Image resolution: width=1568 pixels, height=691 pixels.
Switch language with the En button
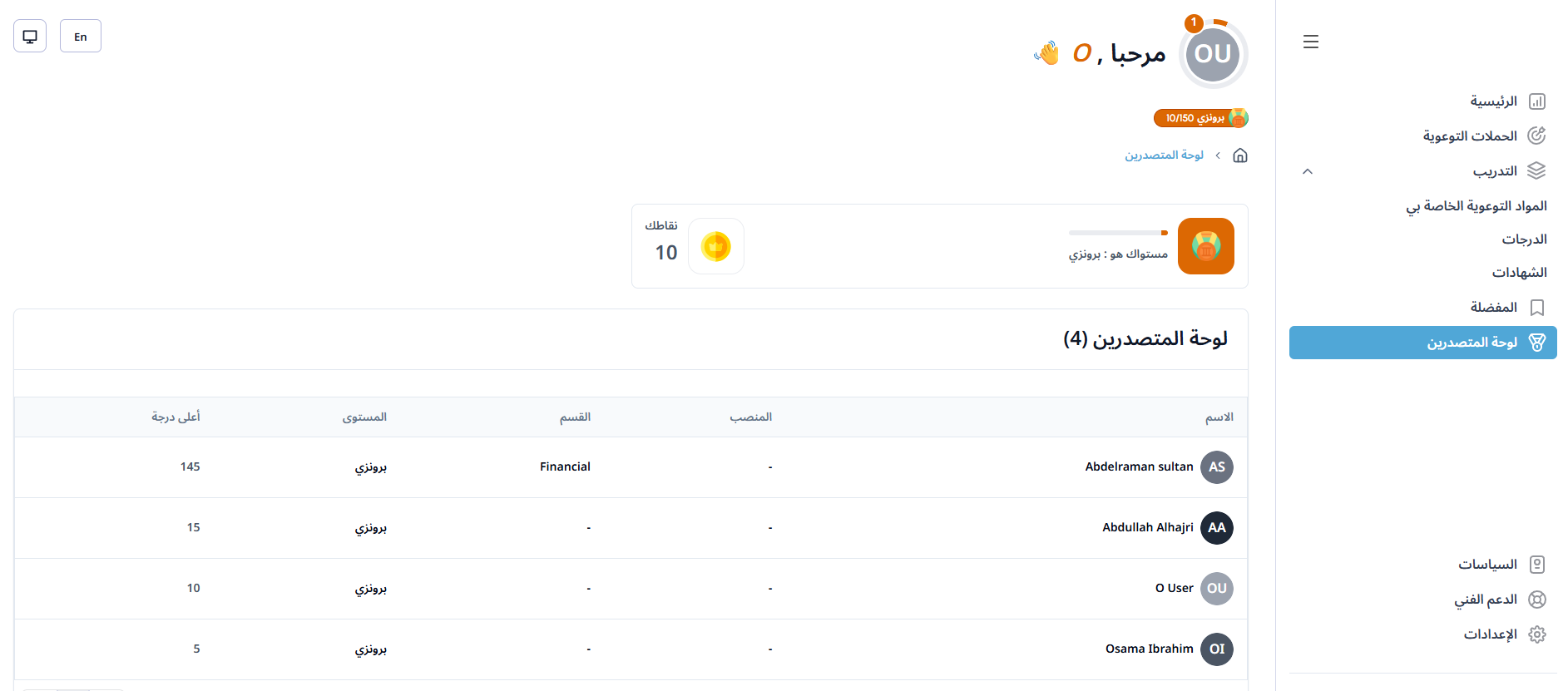pos(81,37)
